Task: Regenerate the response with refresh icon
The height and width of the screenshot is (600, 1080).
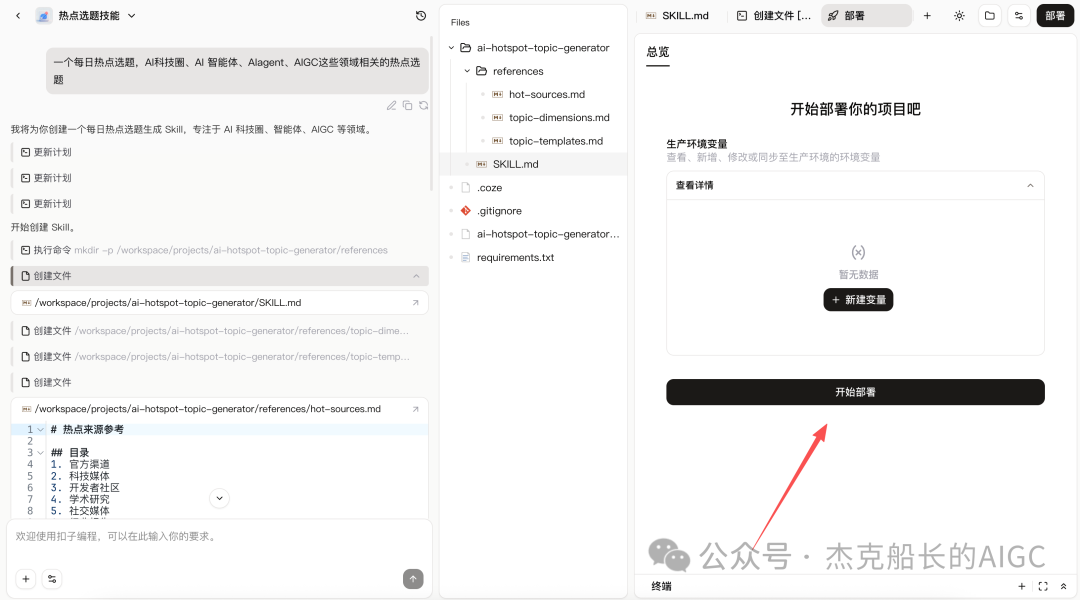Action: [x=424, y=105]
